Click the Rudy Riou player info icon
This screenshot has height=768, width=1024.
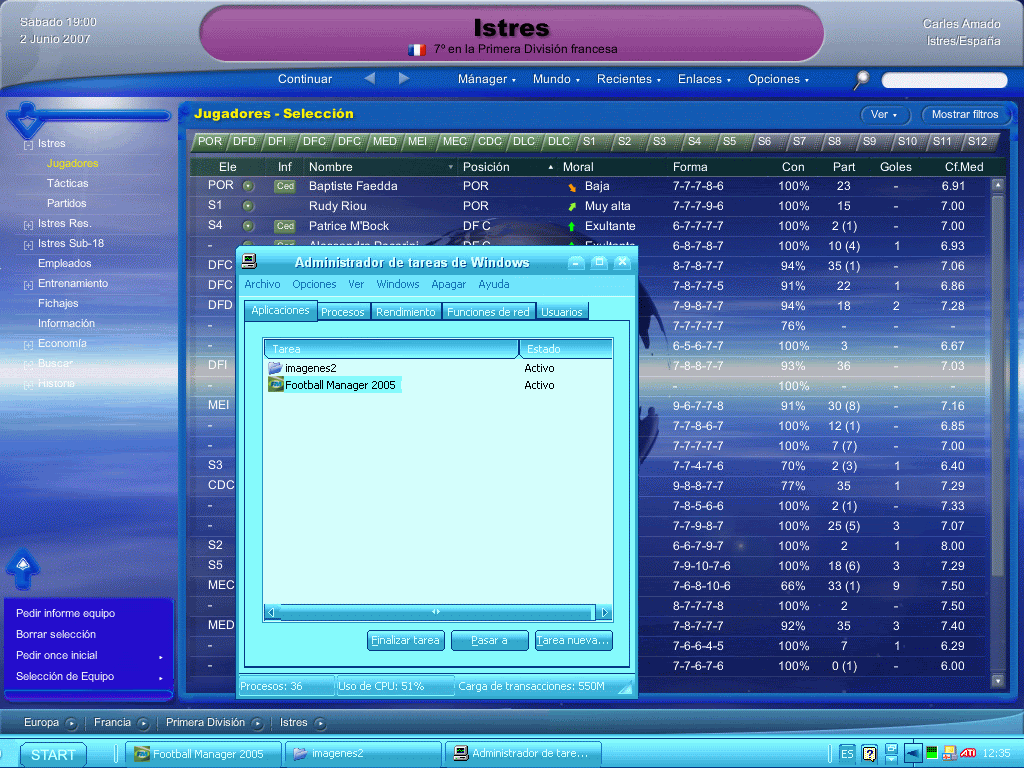tap(248, 206)
